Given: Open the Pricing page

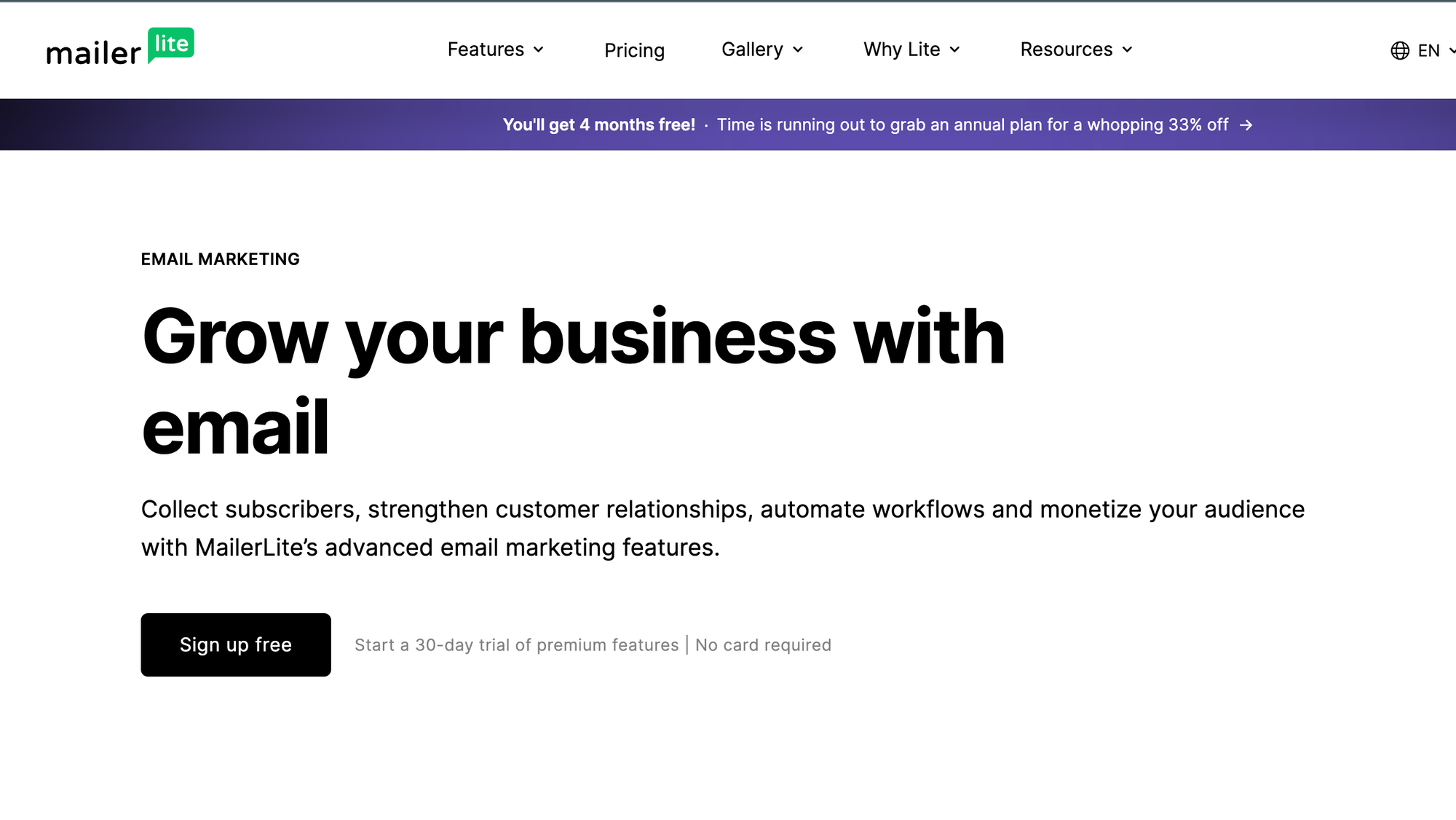Looking at the screenshot, I should (634, 50).
